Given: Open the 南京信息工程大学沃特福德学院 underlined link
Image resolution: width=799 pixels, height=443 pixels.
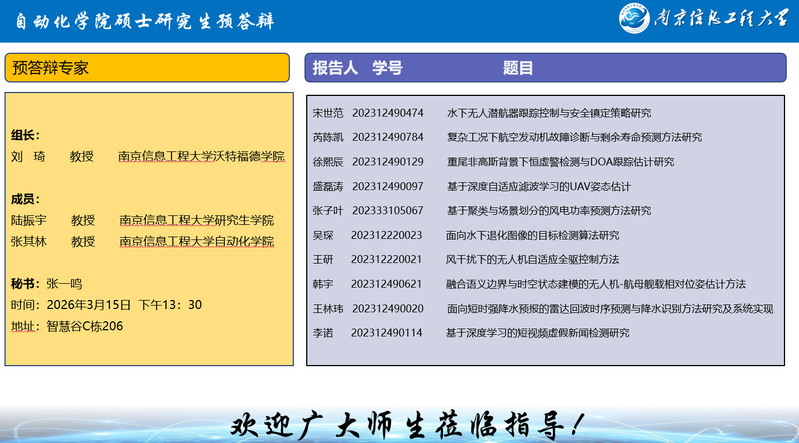Looking at the screenshot, I should click(x=201, y=157).
